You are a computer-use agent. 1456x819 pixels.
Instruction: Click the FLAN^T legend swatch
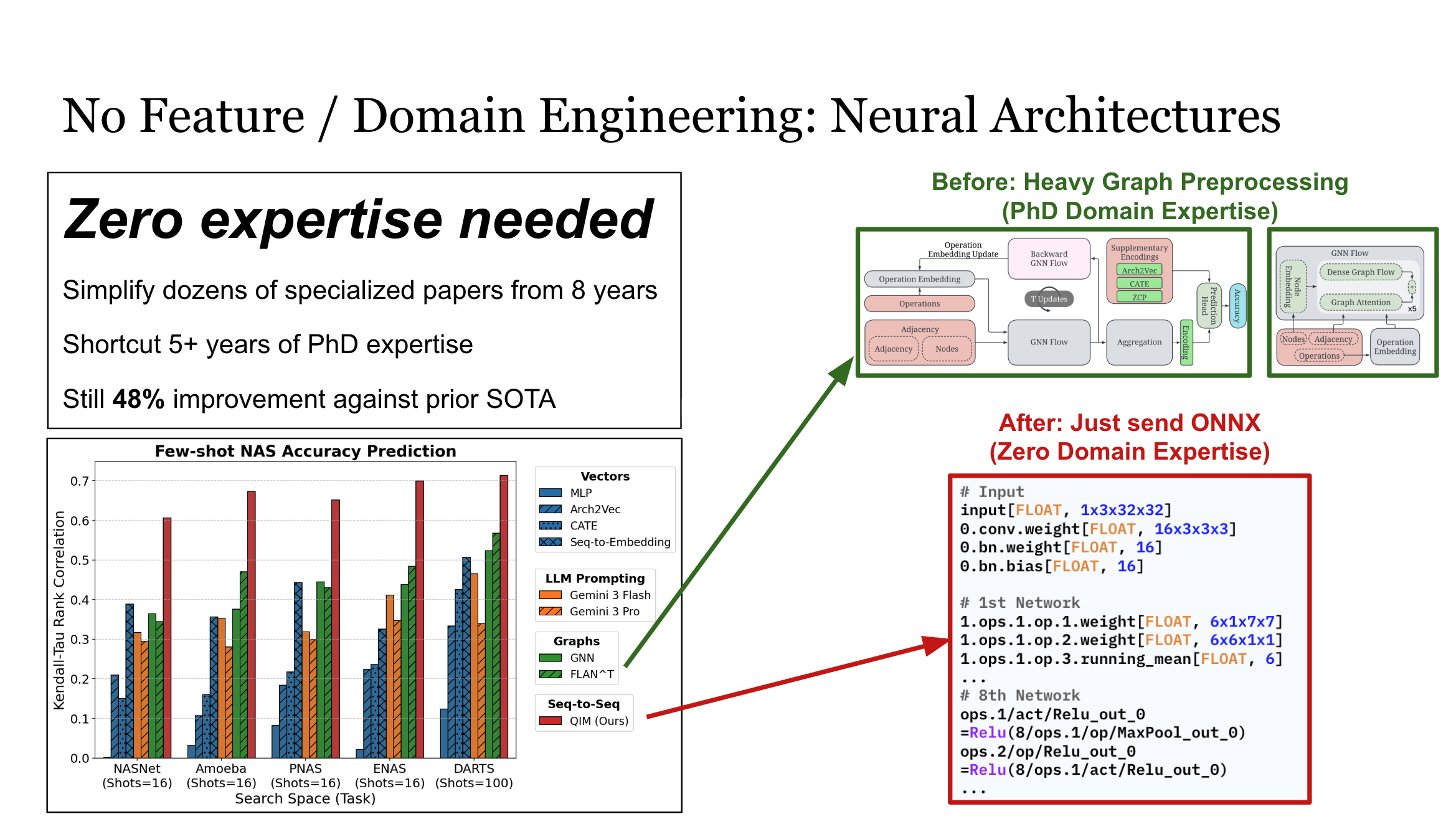click(550, 674)
